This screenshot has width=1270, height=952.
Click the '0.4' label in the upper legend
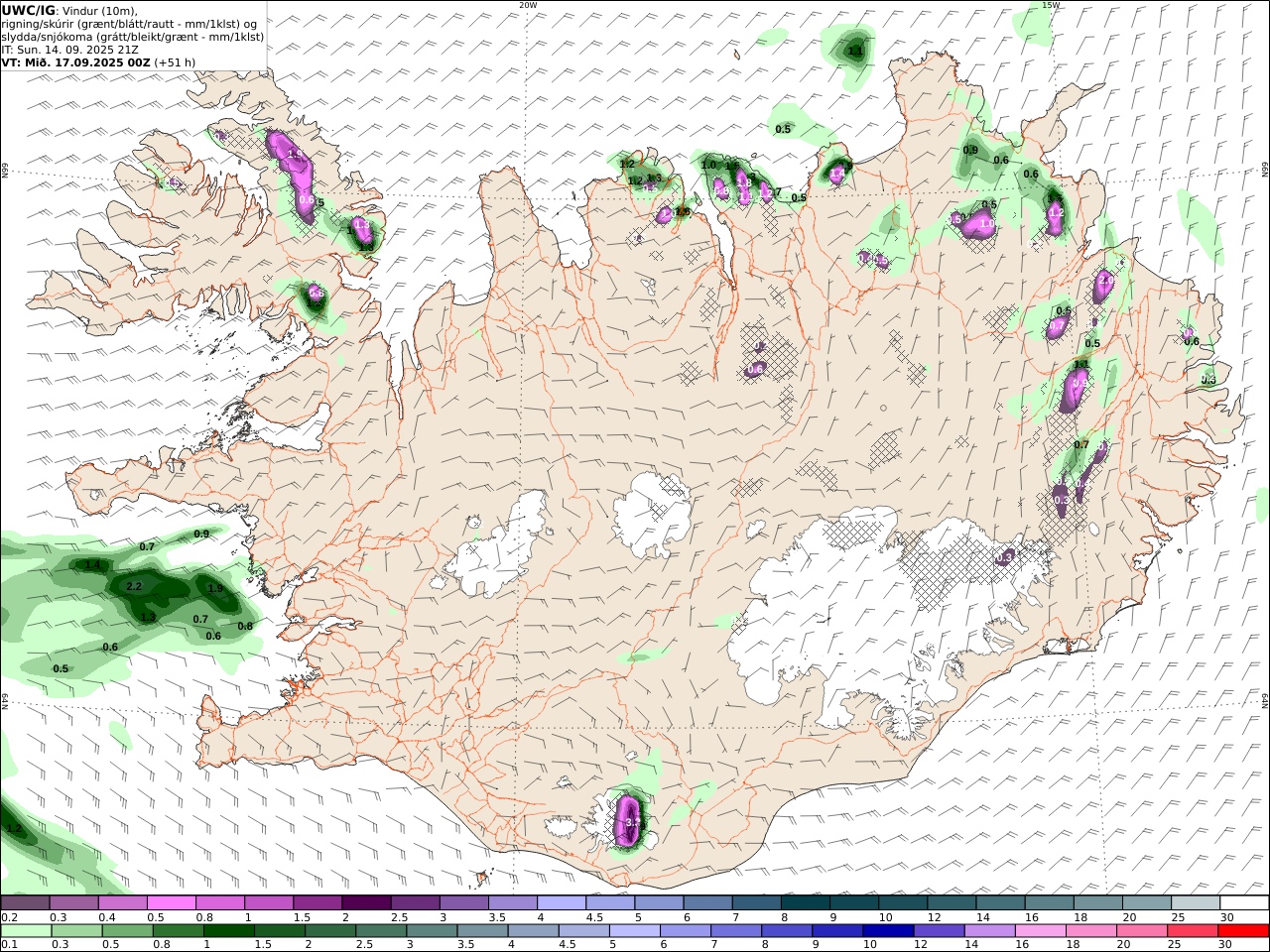point(106,917)
